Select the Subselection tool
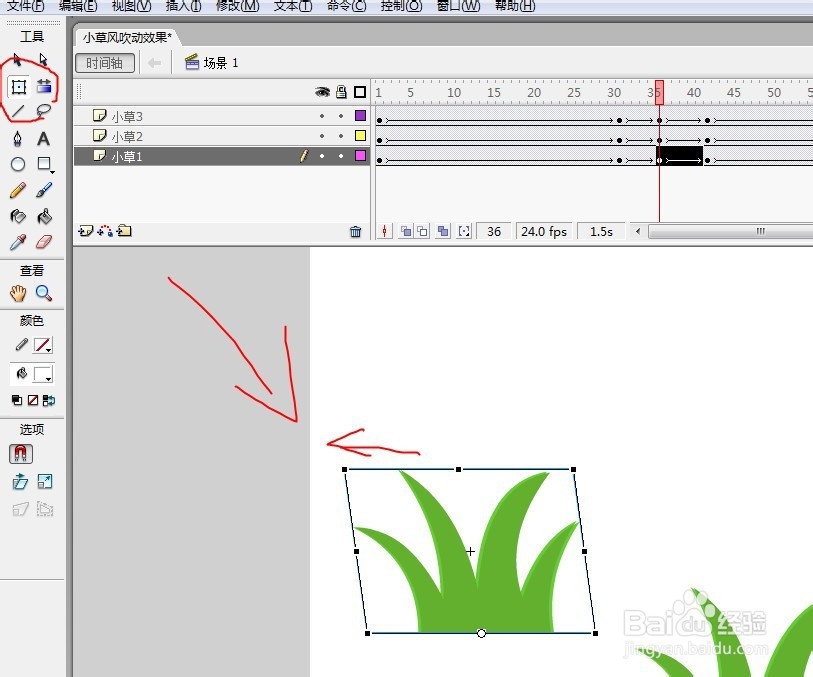Viewport: 813px width, 677px height. click(44, 60)
